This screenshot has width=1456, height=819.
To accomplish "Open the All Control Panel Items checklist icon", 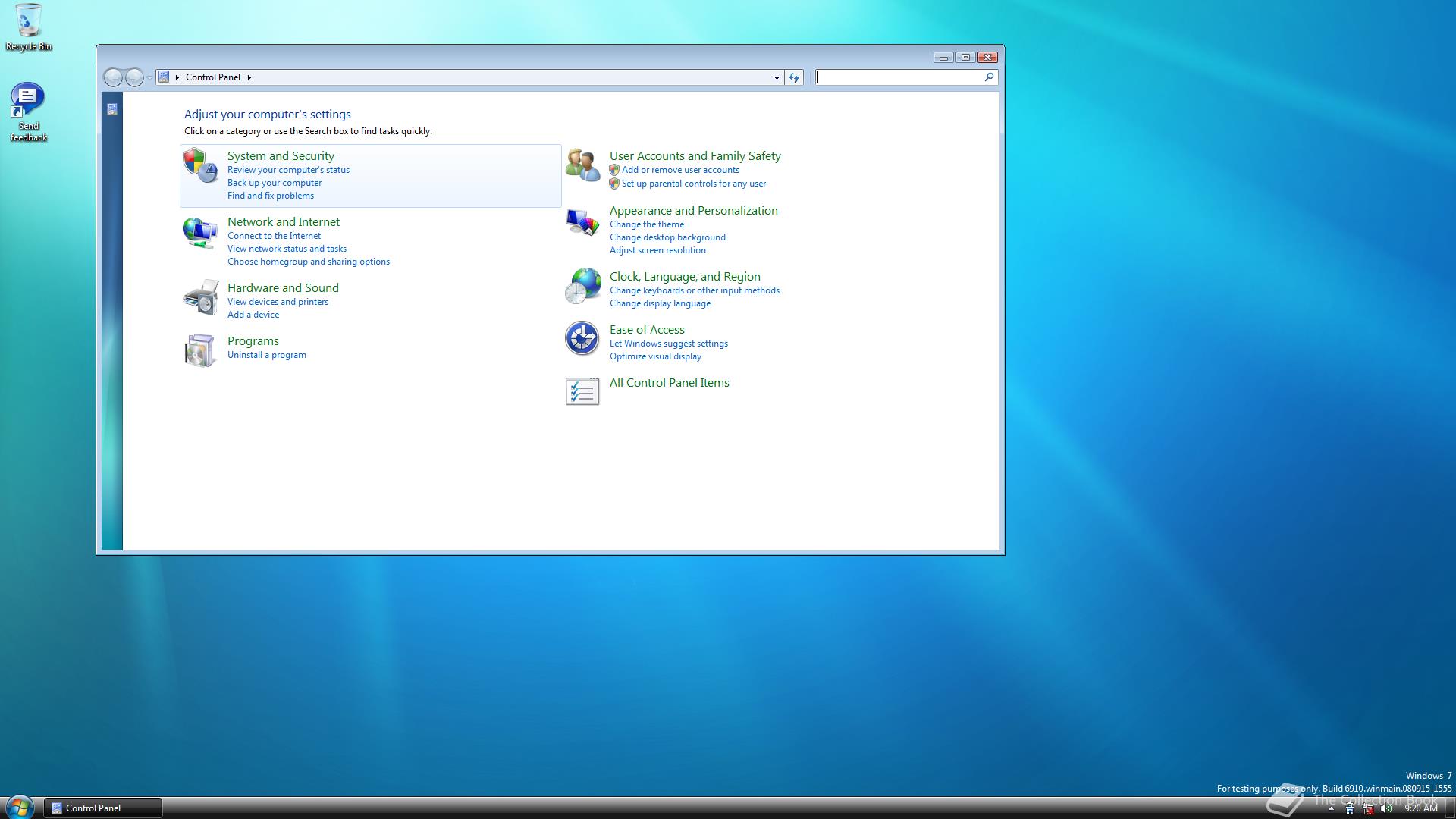I will (x=582, y=392).
